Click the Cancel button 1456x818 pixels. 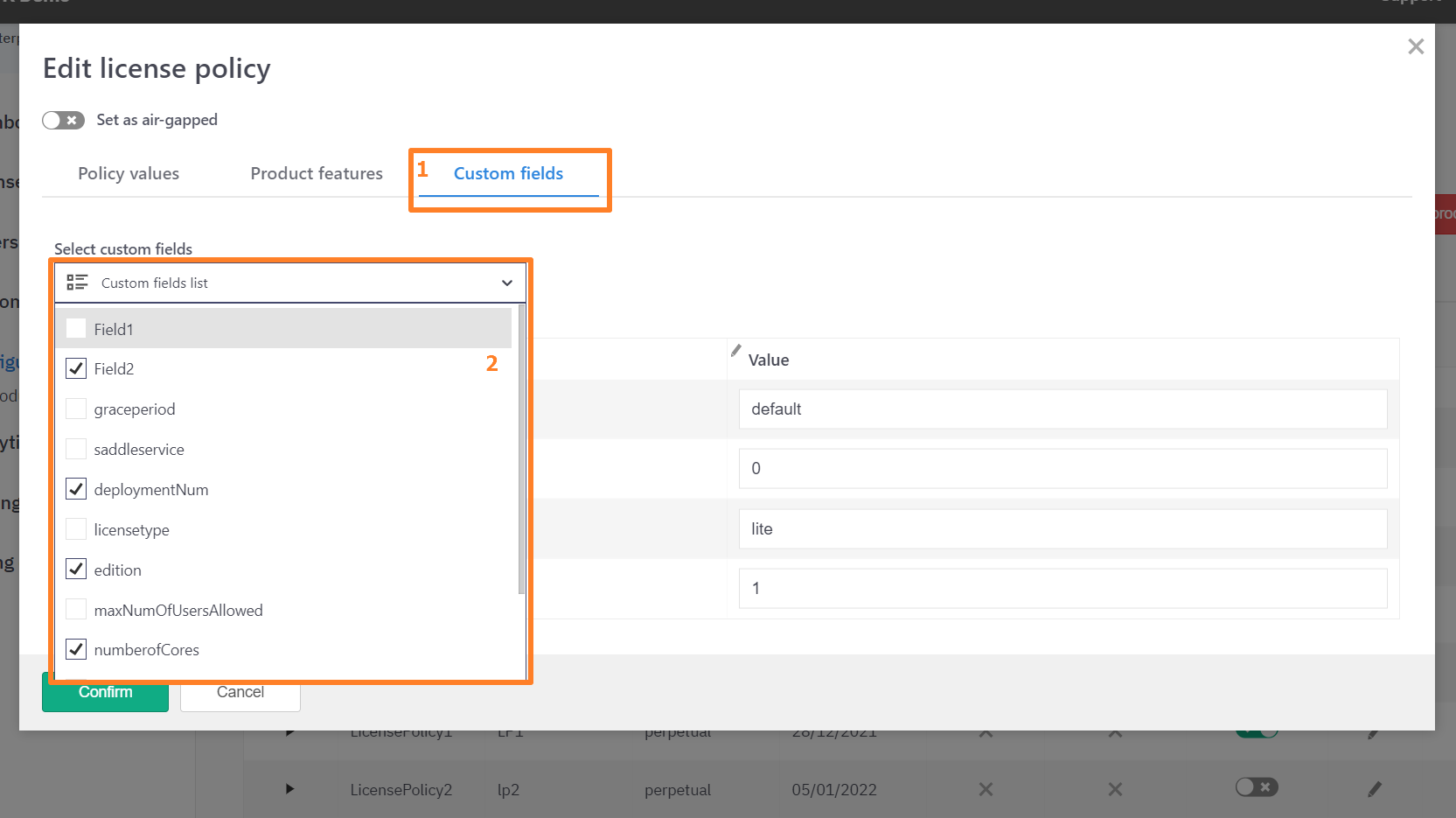tap(240, 693)
